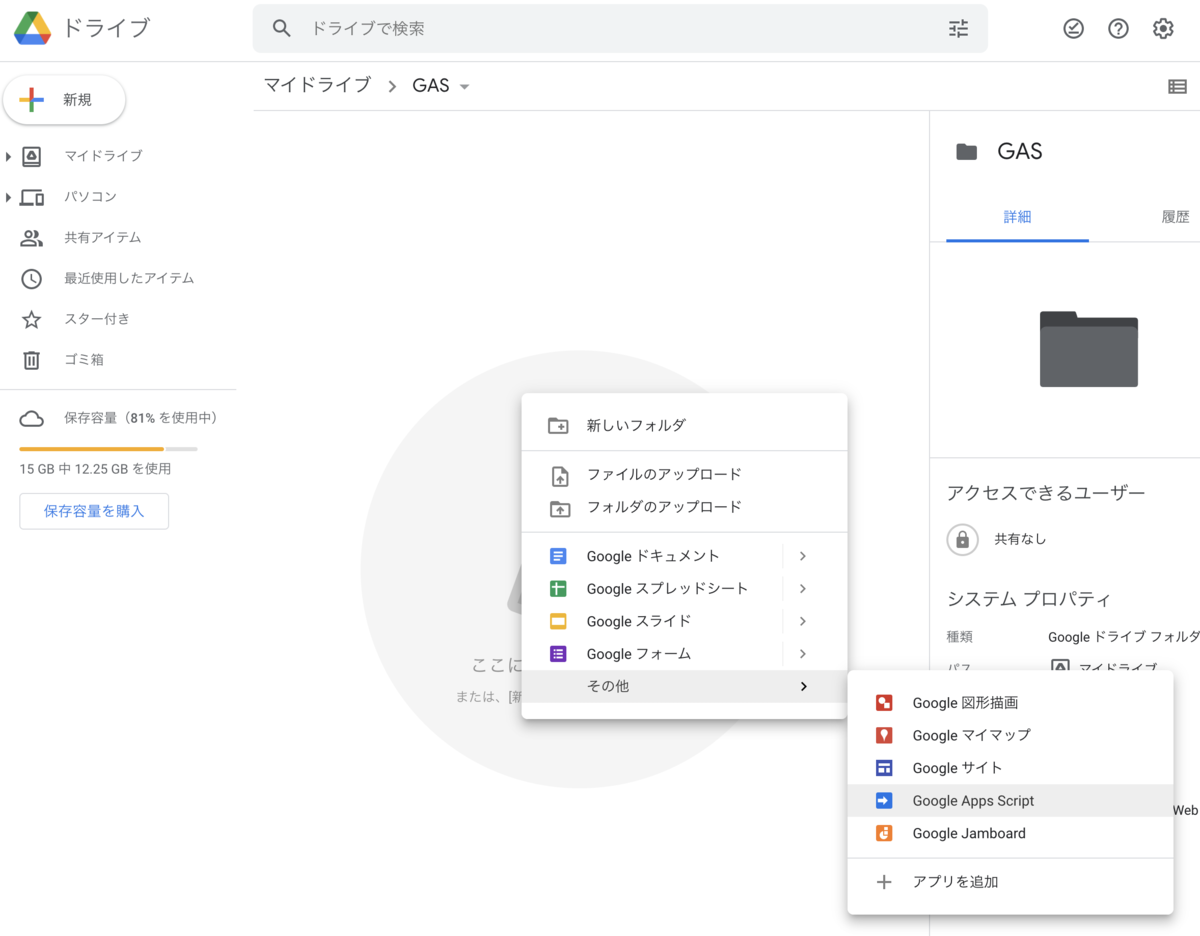Click the storage cloud icon

pos(32,418)
